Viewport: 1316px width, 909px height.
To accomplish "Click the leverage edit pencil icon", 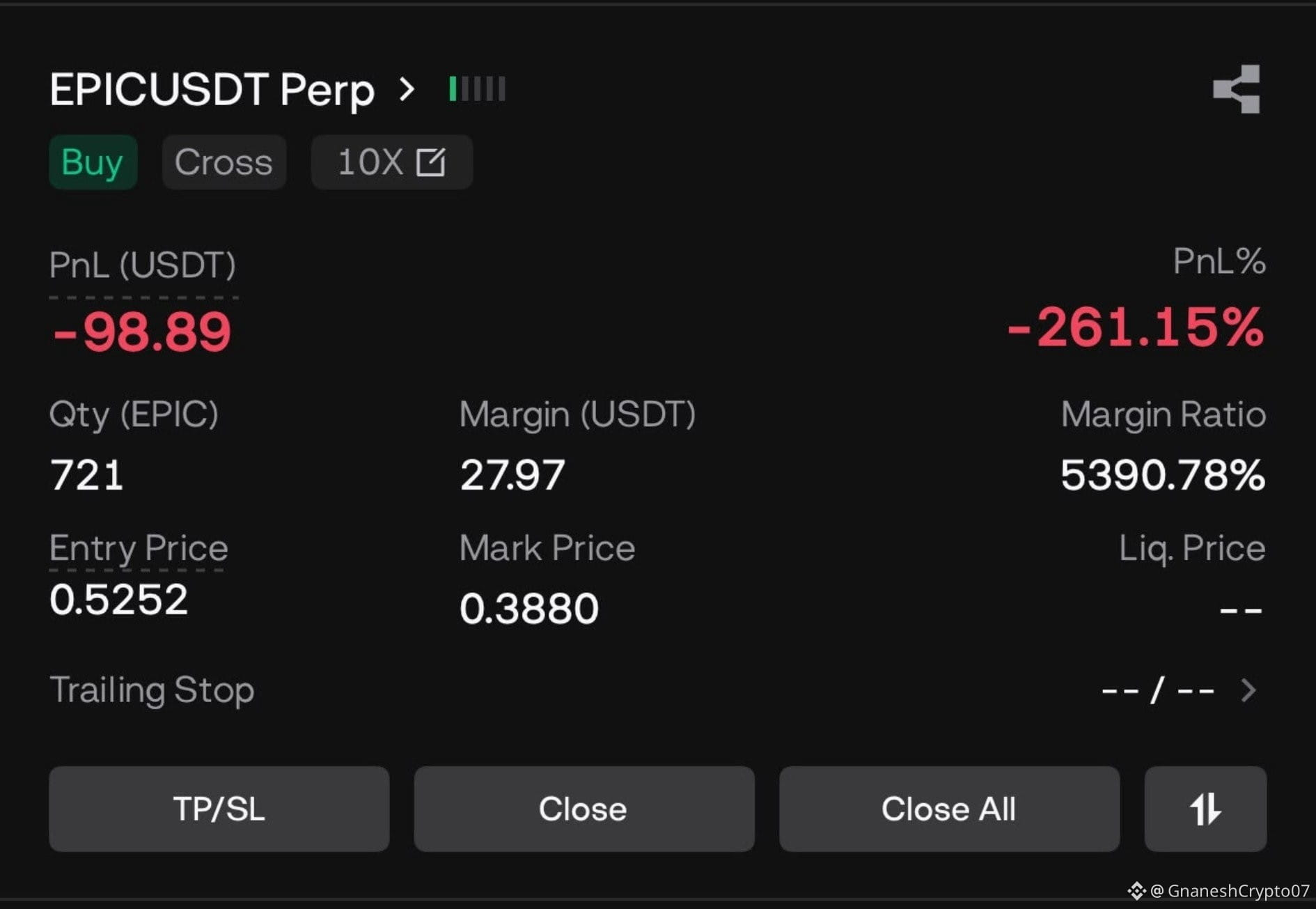I will click(430, 162).
